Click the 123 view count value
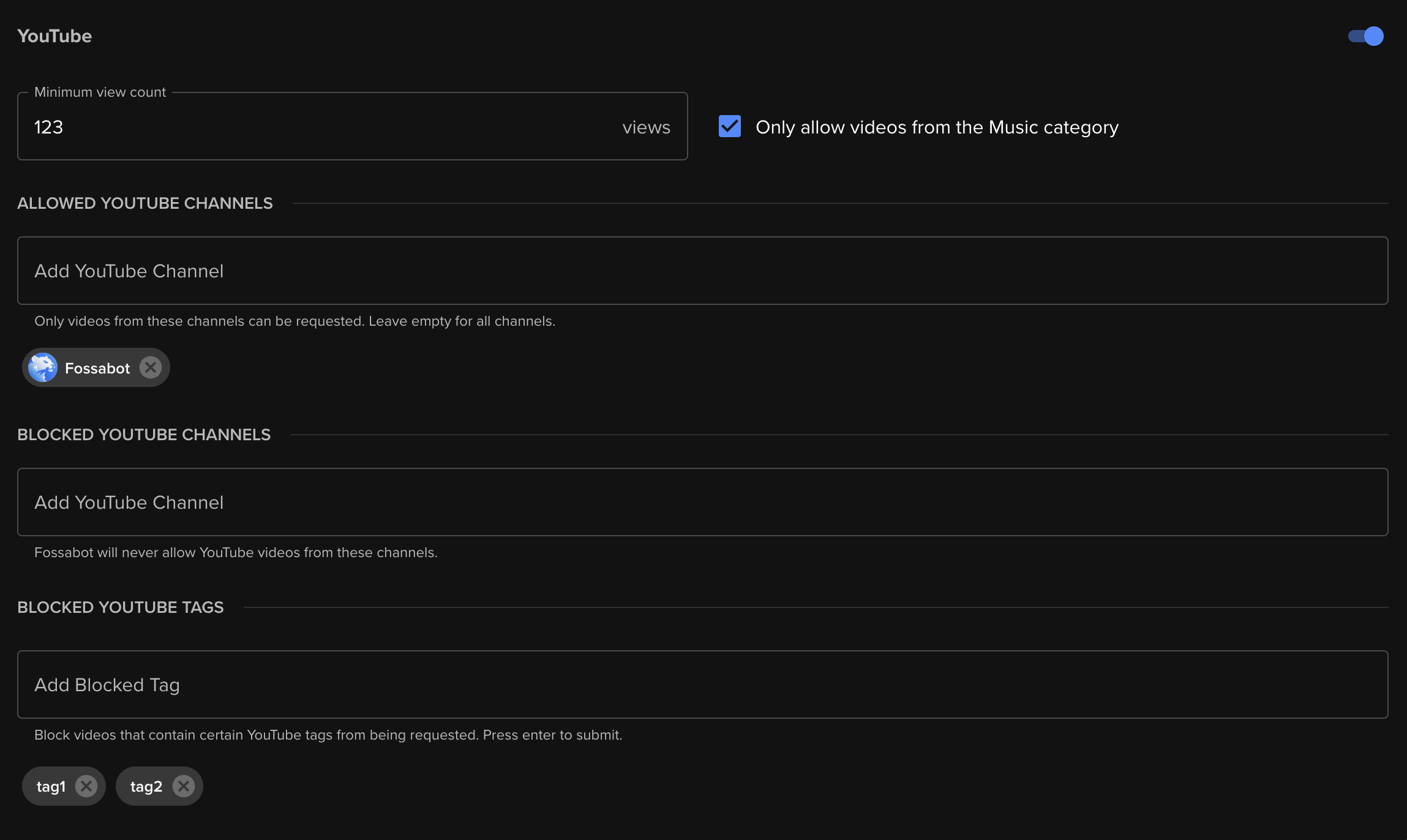Image resolution: width=1407 pixels, height=840 pixels. 49,127
